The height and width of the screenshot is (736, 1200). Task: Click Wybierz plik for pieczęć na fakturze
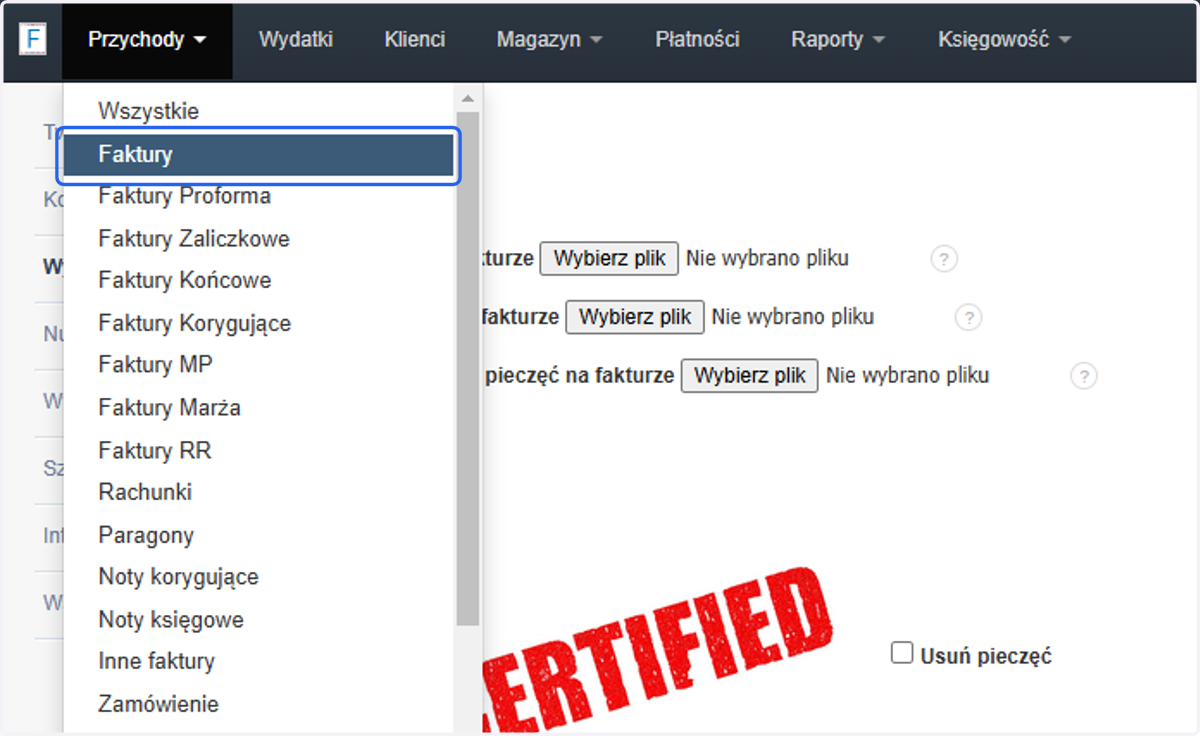coord(750,376)
